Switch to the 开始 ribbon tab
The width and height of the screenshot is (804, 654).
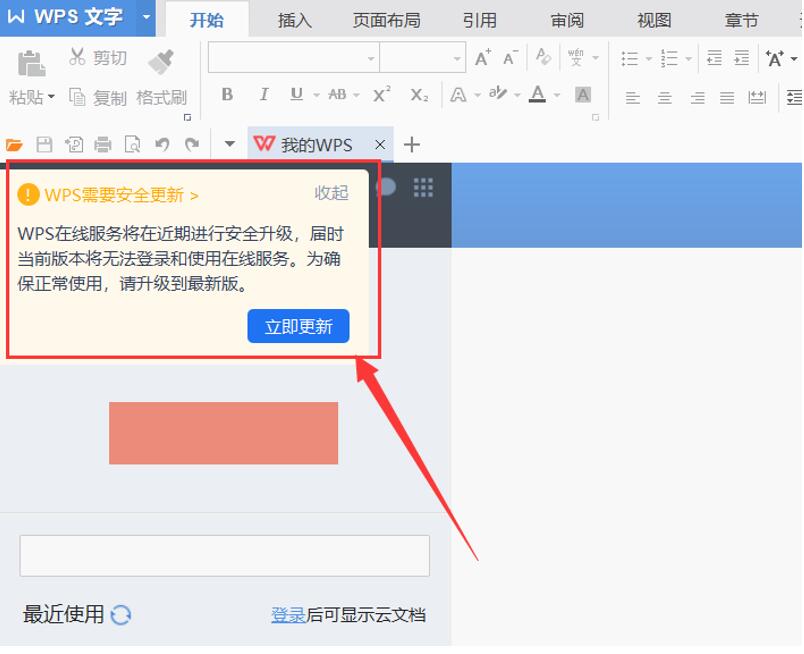[x=207, y=20]
